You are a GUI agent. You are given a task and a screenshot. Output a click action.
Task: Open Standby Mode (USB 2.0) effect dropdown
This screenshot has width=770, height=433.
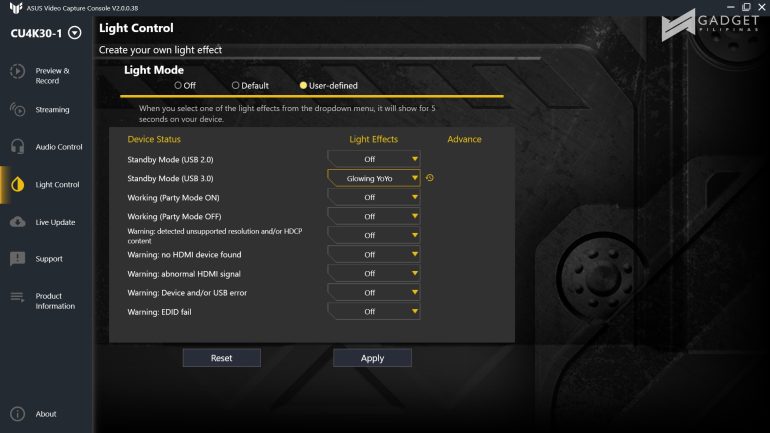[x=374, y=159]
